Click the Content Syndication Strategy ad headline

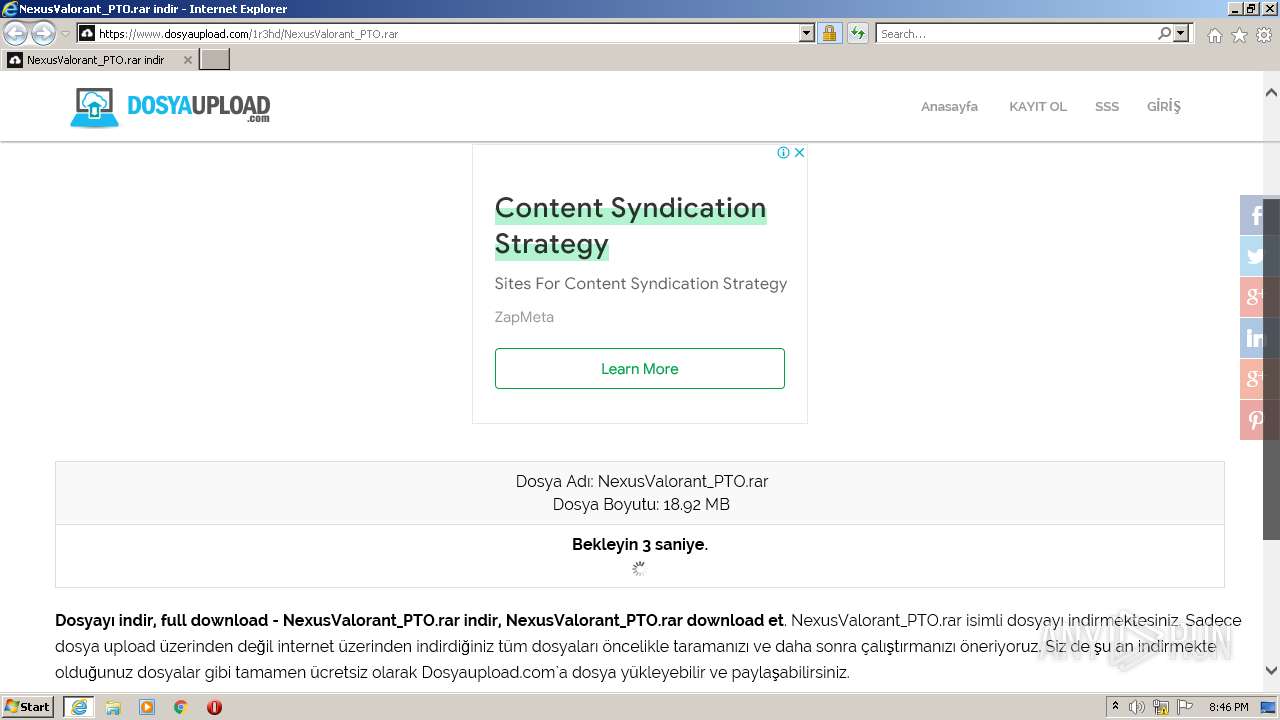pos(630,226)
